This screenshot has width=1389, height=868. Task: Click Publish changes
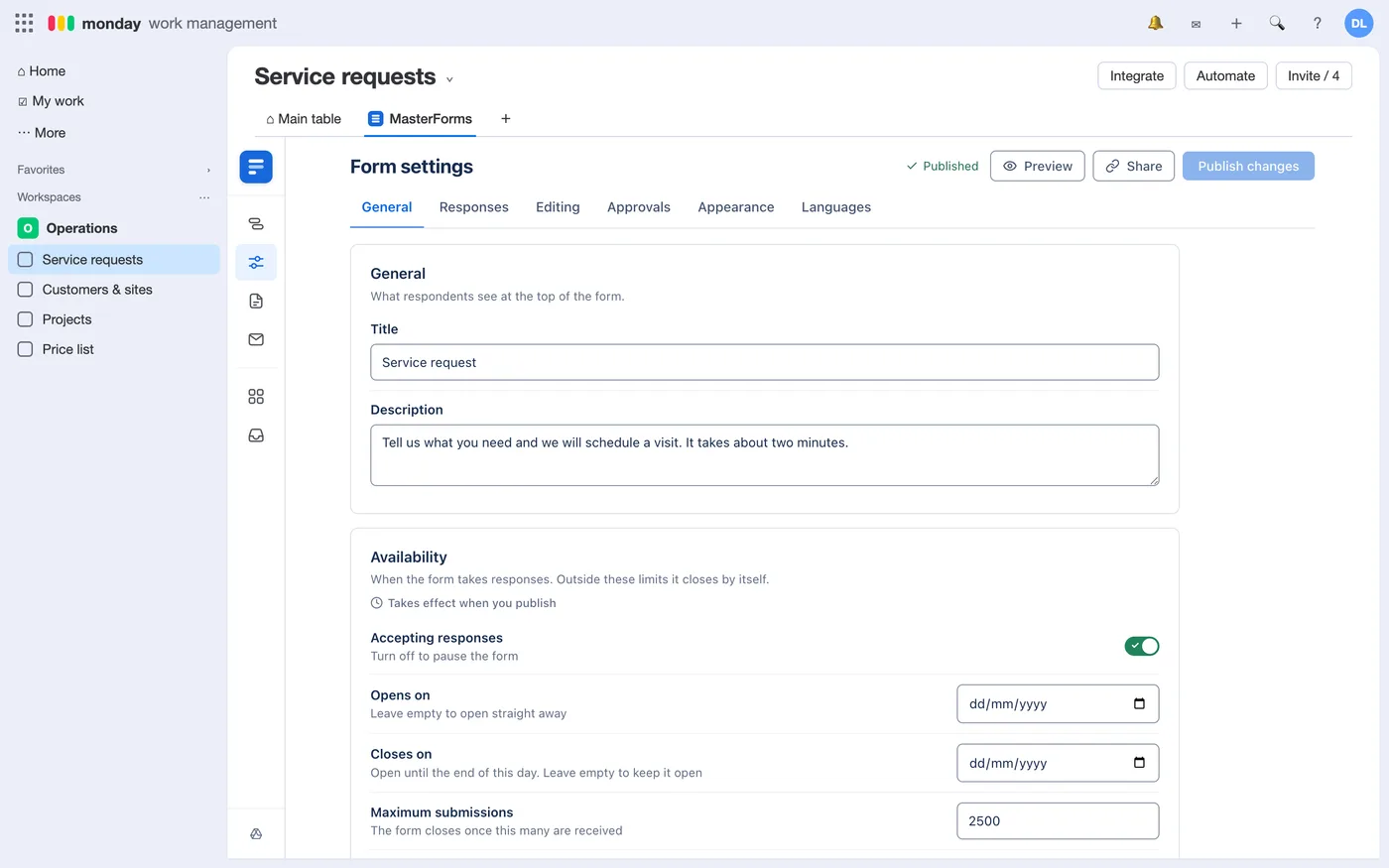point(1248,166)
